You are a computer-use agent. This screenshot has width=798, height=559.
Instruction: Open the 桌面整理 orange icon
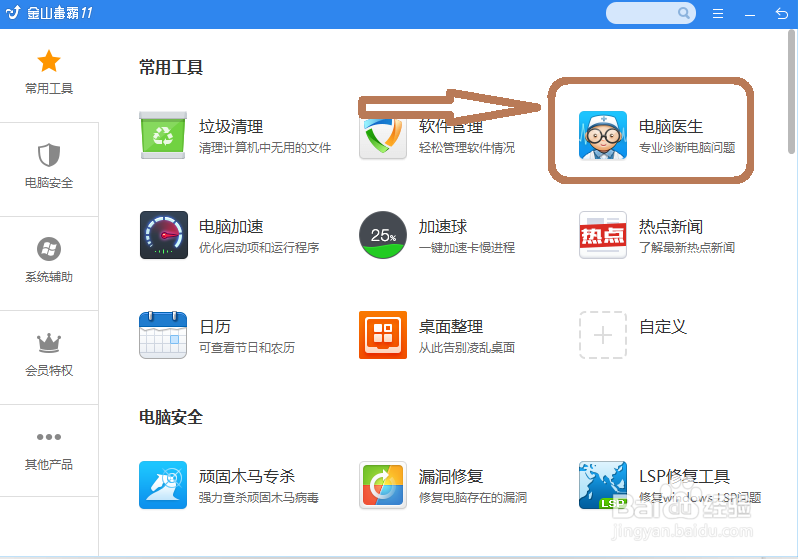pos(383,335)
